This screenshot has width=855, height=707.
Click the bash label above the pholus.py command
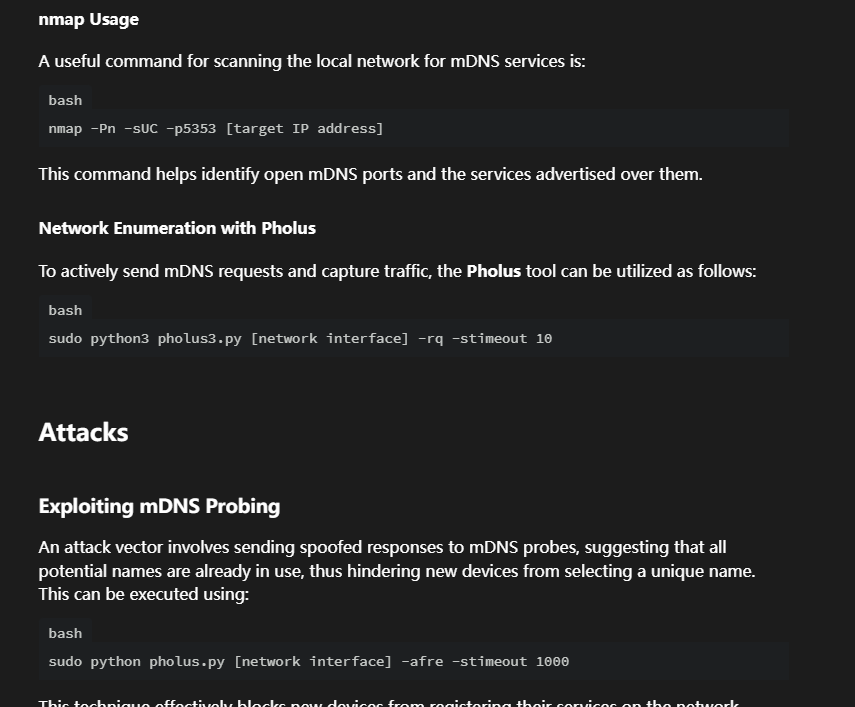[x=65, y=633]
